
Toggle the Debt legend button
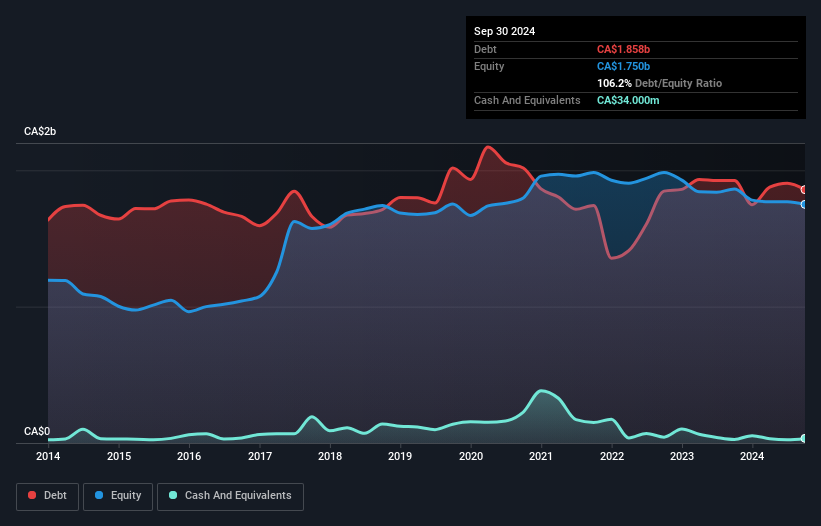pos(47,496)
